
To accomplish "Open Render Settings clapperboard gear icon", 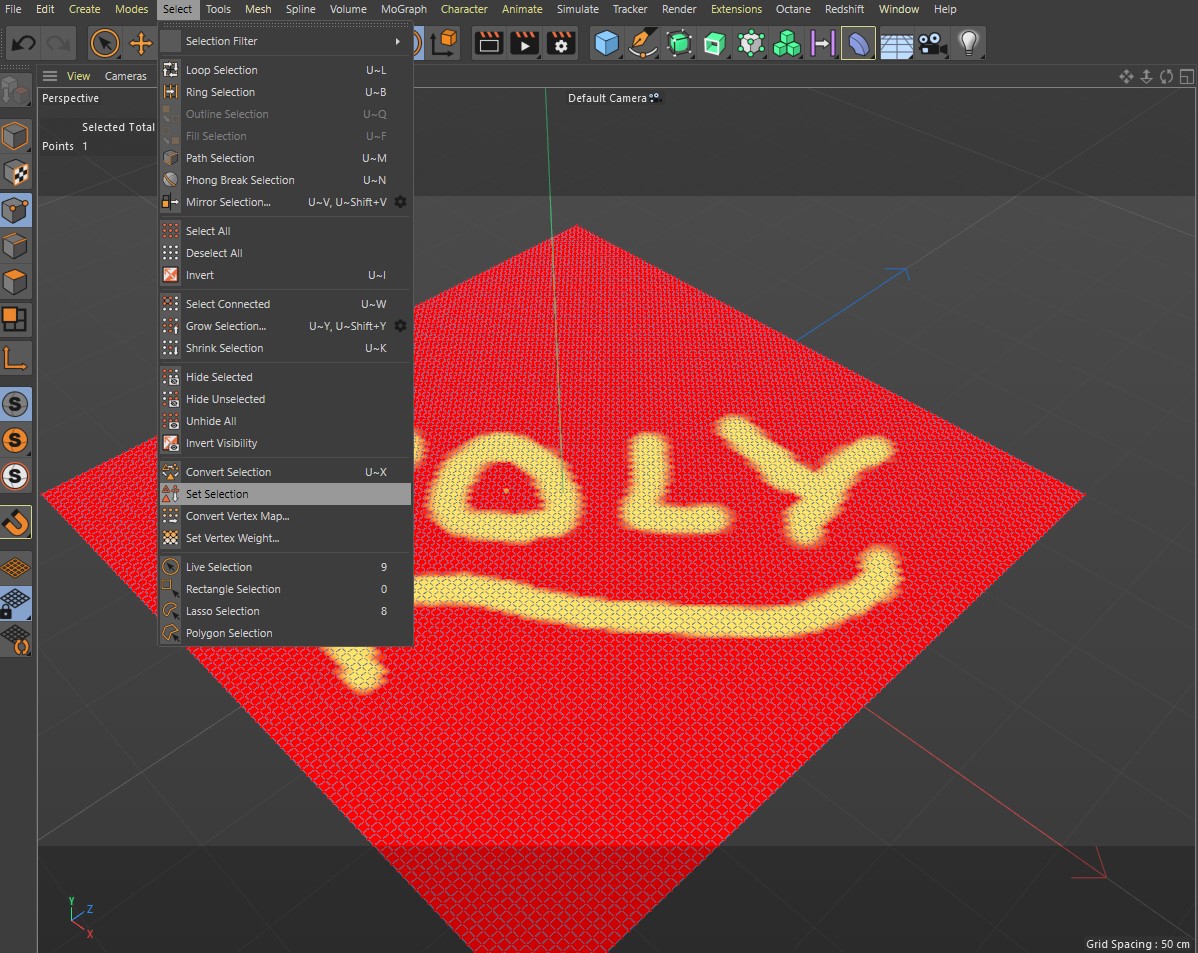I will click(560, 43).
